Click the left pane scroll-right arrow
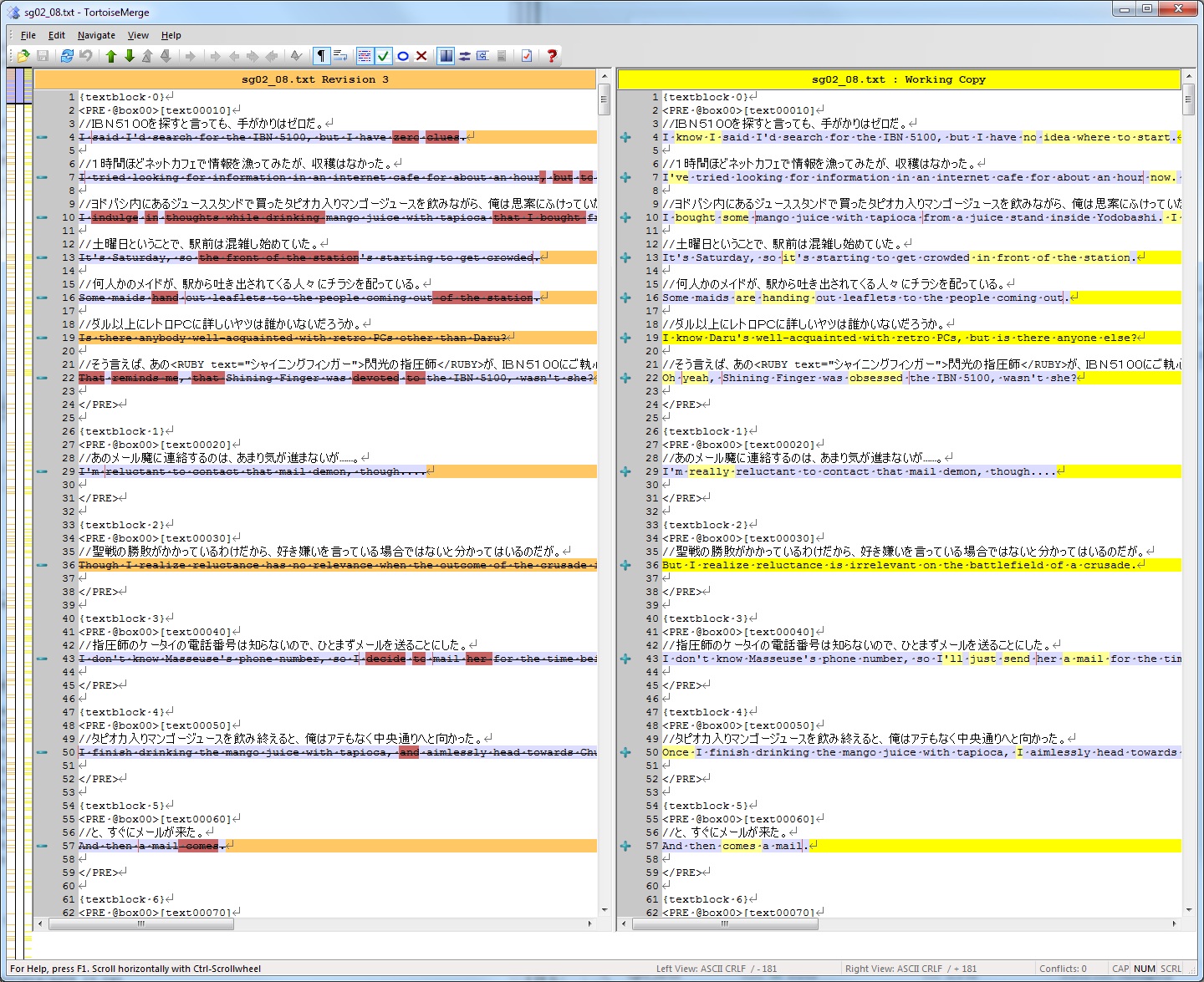Screen dimensions: 1204x982 pos(590,923)
